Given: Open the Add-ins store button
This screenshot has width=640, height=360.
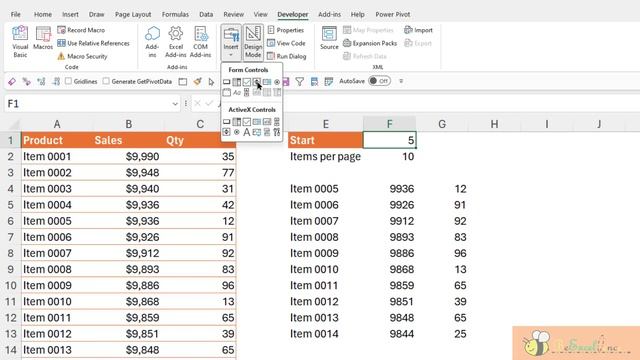Looking at the screenshot, I should point(152,42).
